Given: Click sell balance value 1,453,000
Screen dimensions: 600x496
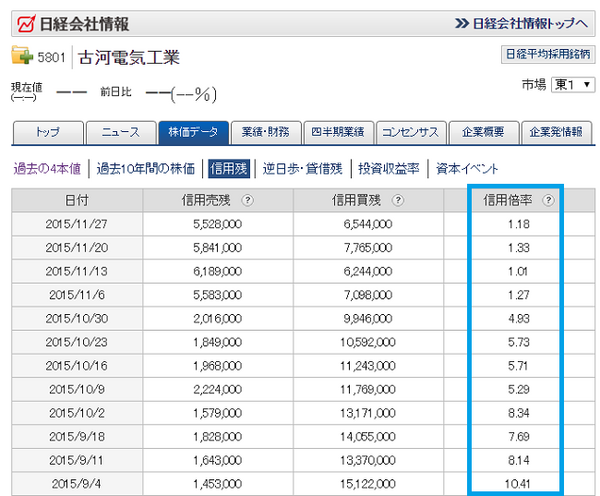Looking at the screenshot, I should (217, 484).
